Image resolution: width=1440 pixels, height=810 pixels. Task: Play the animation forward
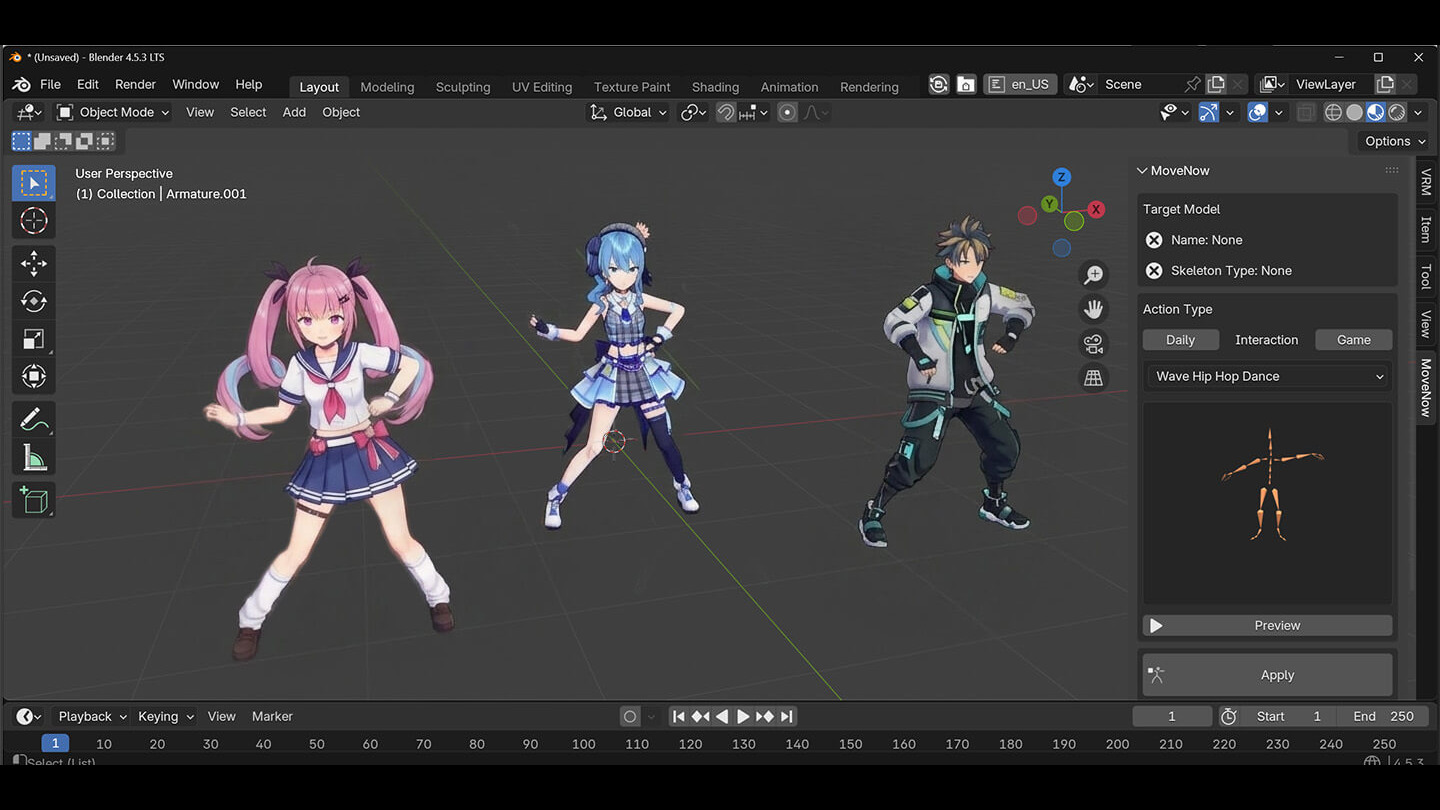coord(743,716)
